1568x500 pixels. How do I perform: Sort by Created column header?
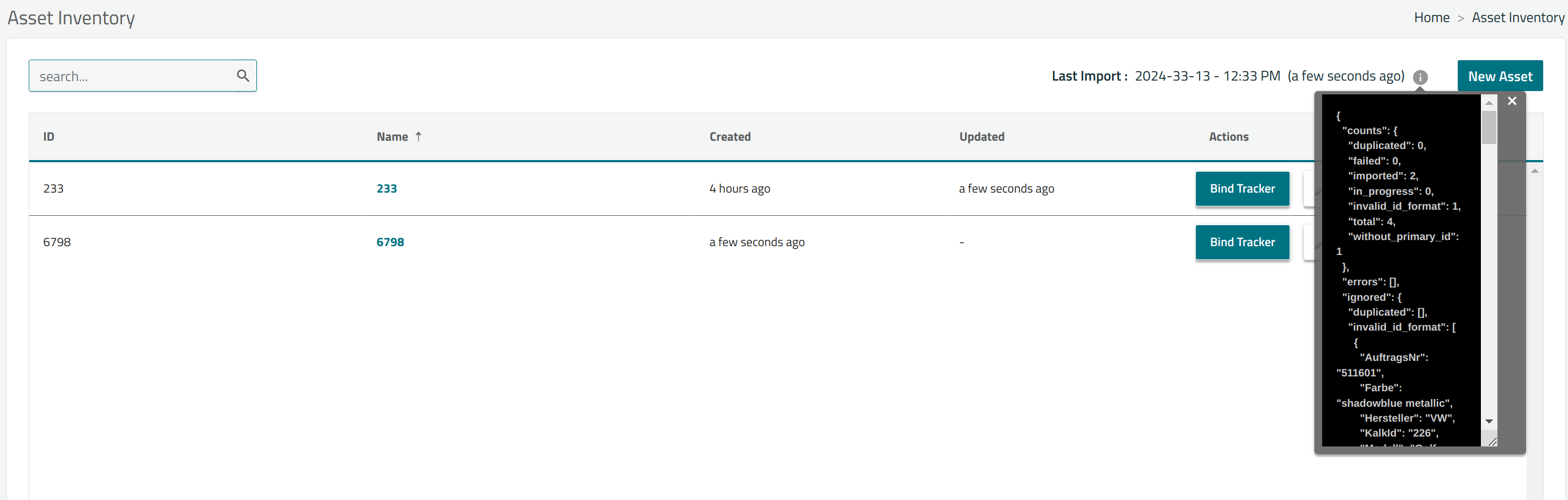[730, 137]
